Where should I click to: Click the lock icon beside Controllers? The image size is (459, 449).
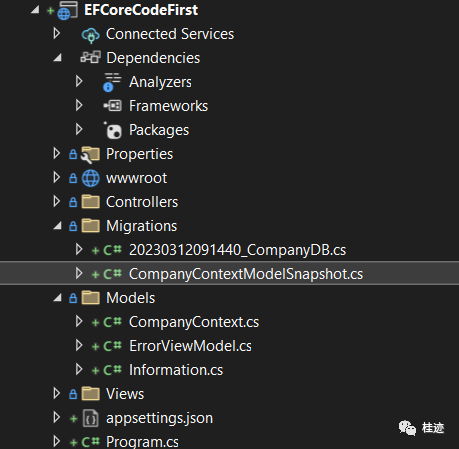coord(73,202)
